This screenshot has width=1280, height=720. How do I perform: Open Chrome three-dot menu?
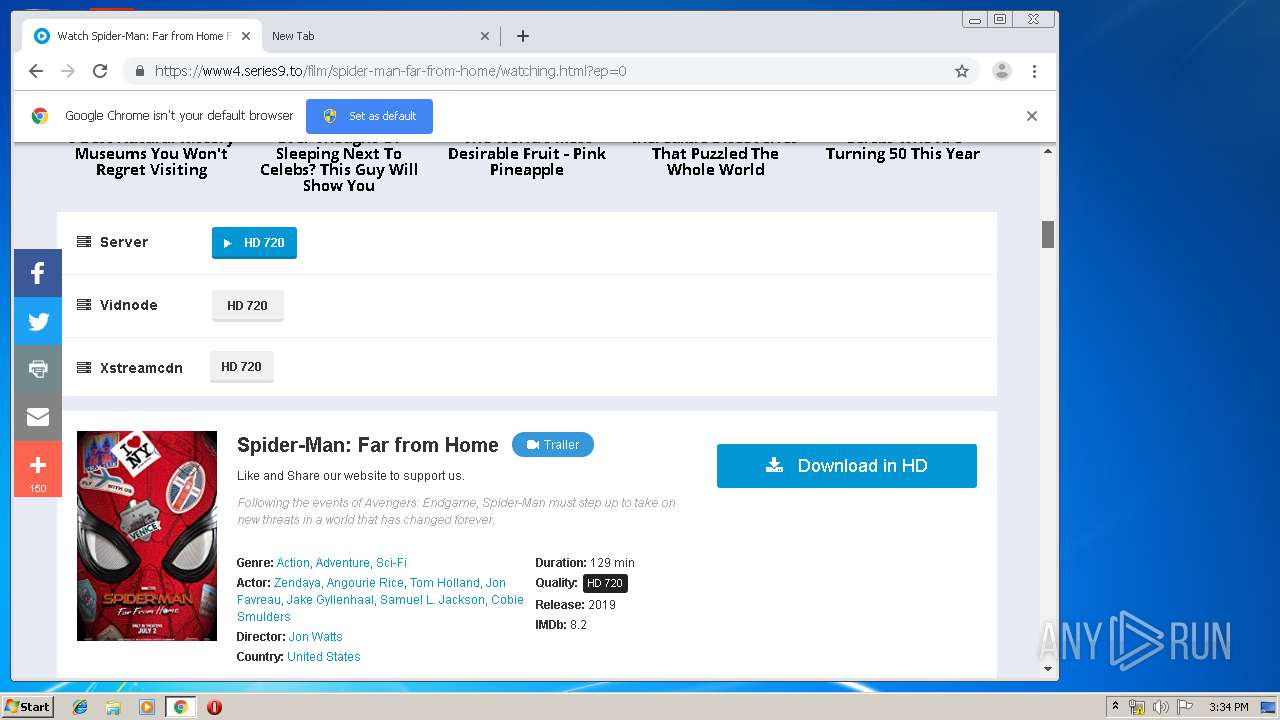tap(1034, 71)
